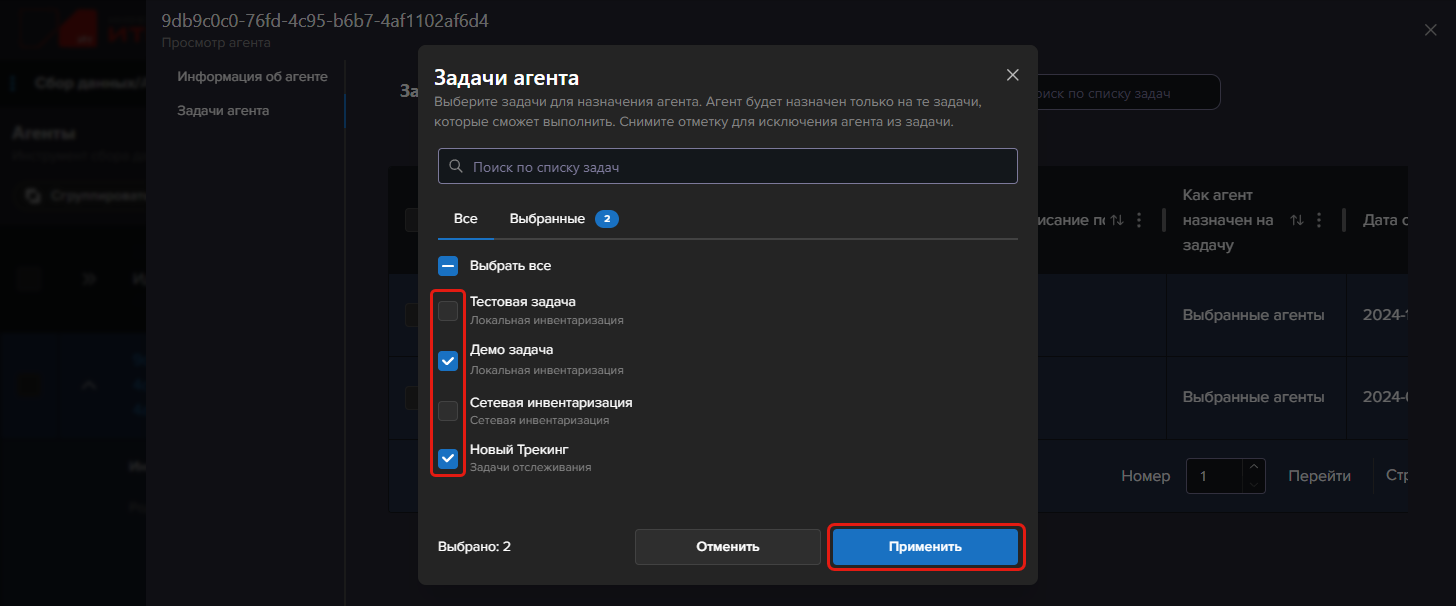Close the agent view panel
The height and width of the screenshot is (606, 1456).
(1430, 30)
